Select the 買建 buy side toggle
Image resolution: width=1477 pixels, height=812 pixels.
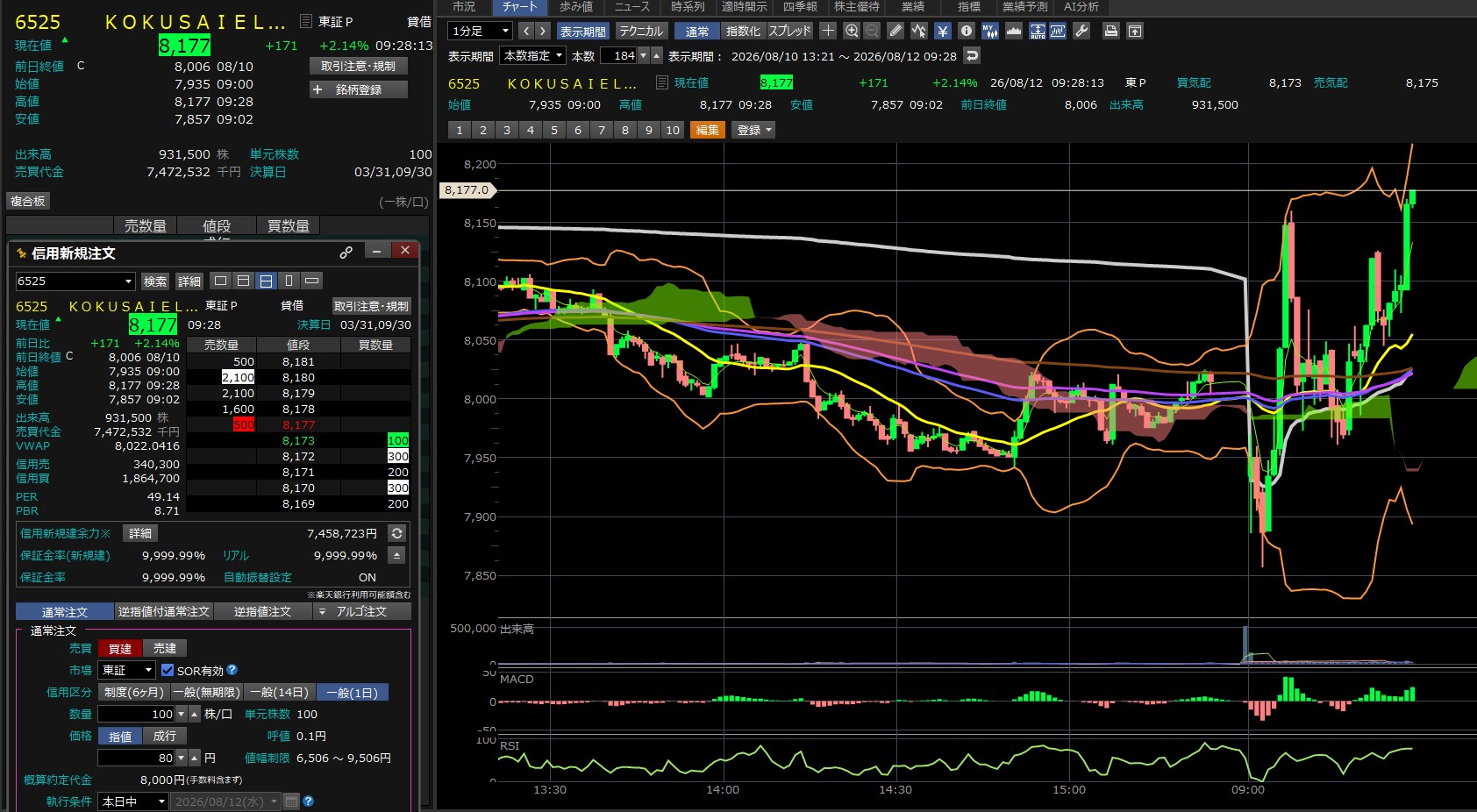click(120, 648)
